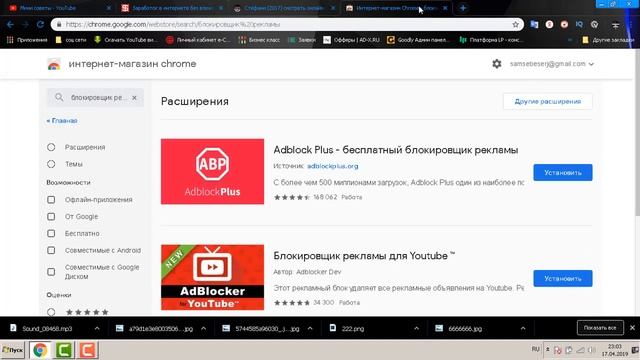This screenshot has height=360, width=640.
Task: Click the IQ extension icon in toolbar
Action: (579, 24)
